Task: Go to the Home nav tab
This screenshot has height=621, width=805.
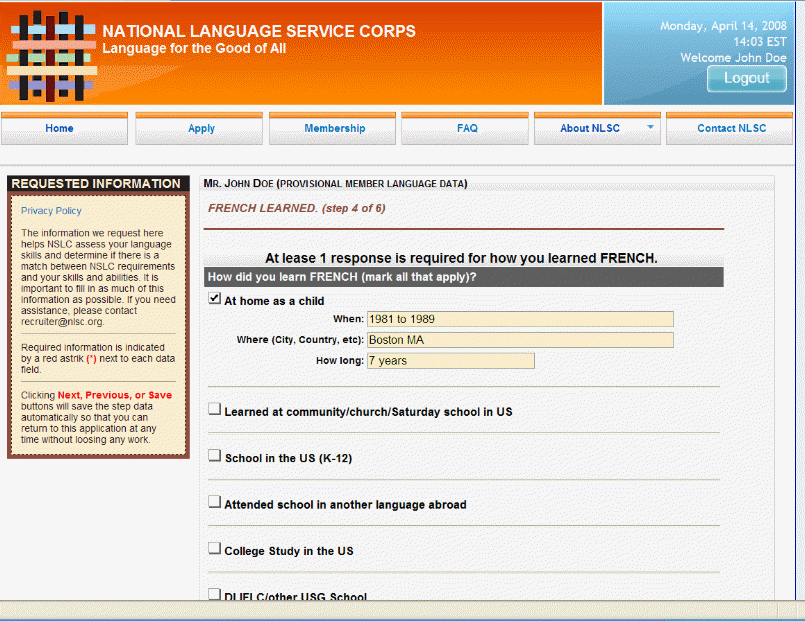Action: (64, 128)
